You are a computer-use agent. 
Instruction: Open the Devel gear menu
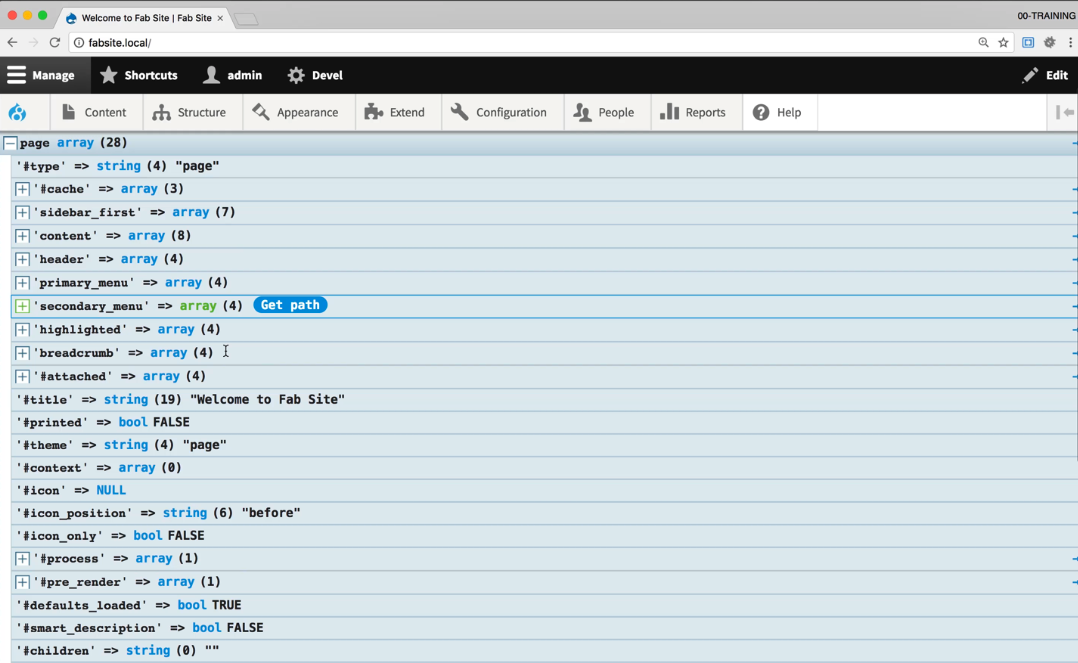coord(316,75)
